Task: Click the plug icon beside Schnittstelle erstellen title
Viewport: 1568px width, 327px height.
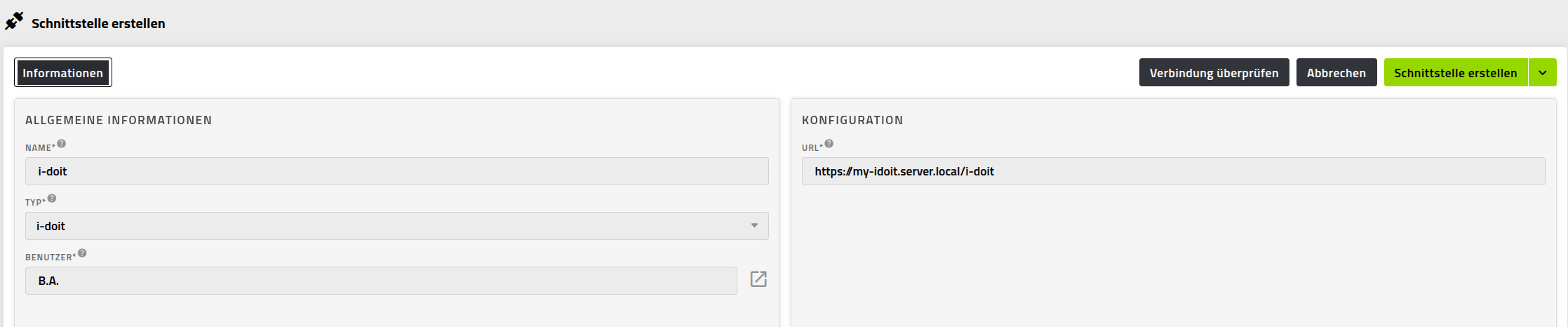Action: coord(14,22)
